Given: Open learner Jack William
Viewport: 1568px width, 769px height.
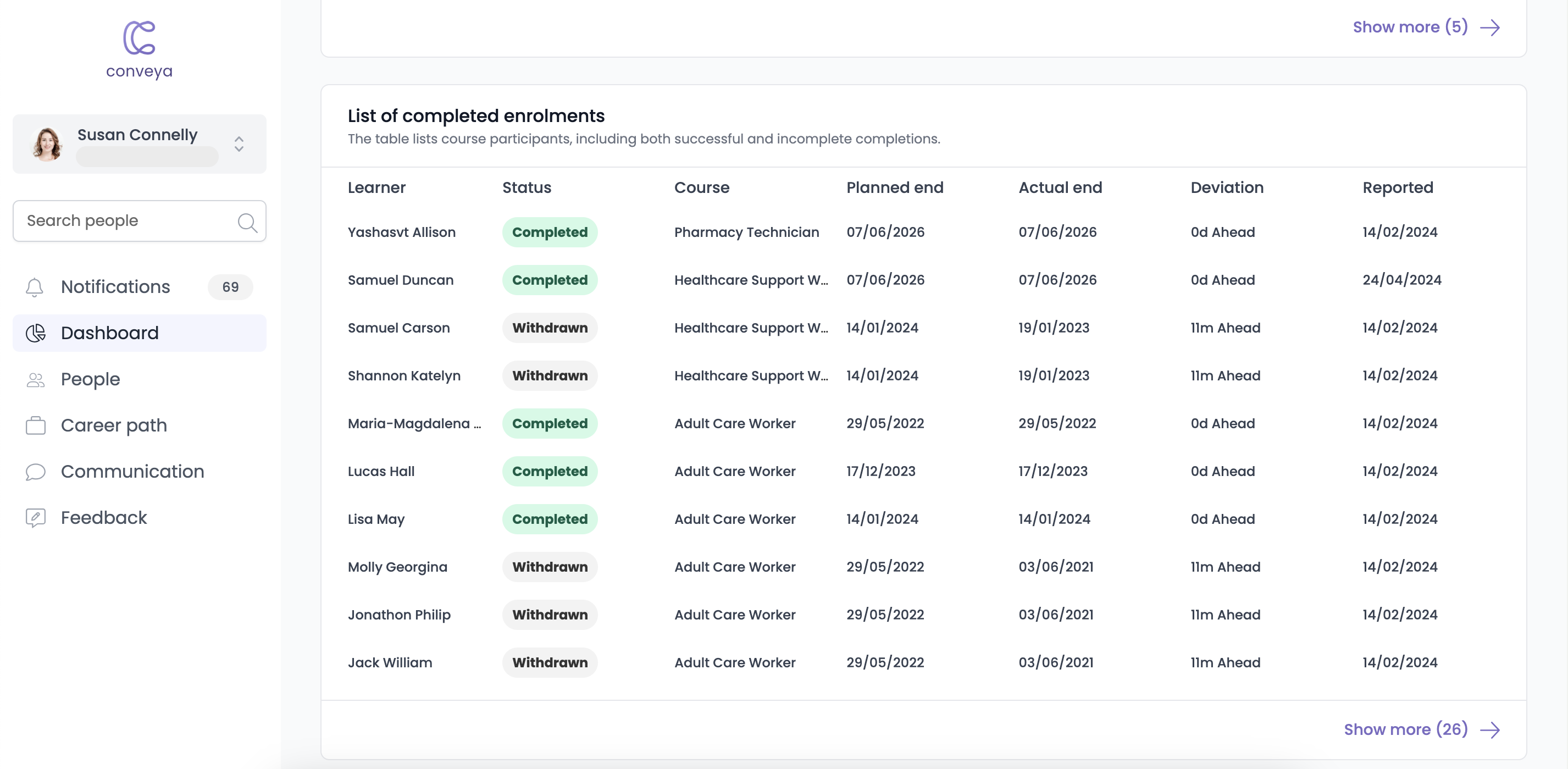Looking at the screenshot, I should tap(390, 662).
